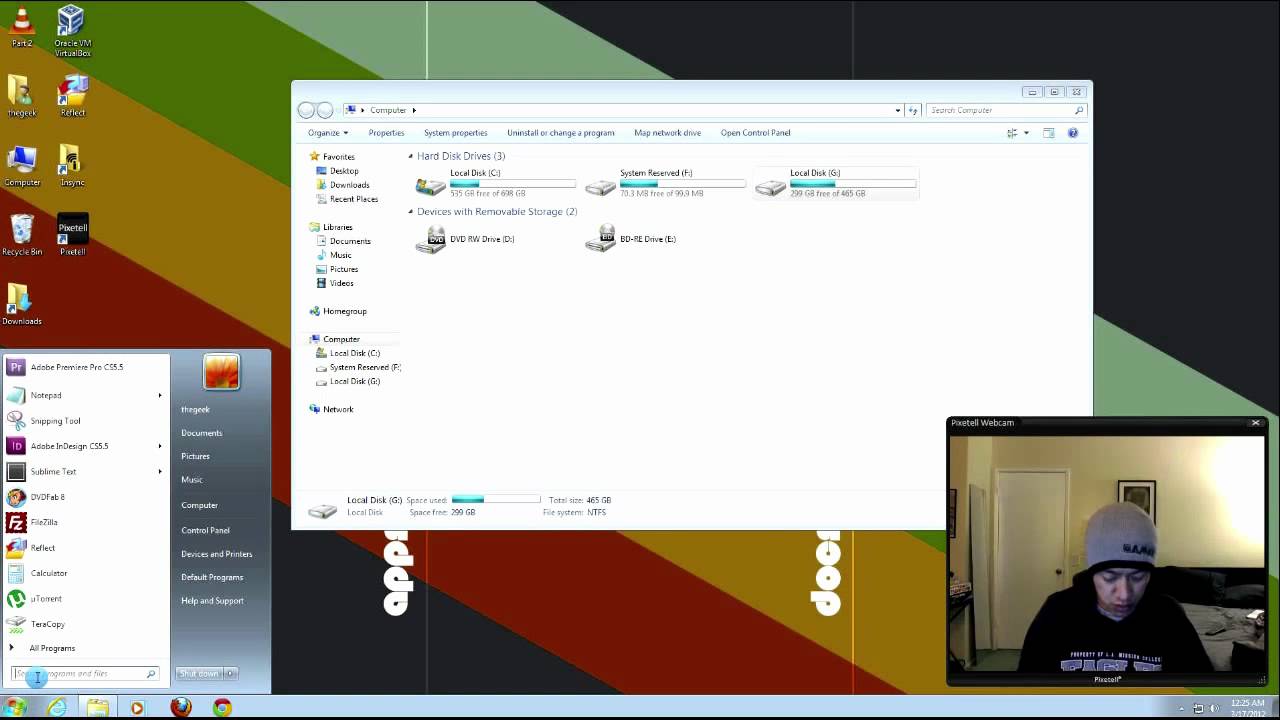Screen dimensions: 1280x720
Task: Click the Shut down button
Action: coord(199,674)
